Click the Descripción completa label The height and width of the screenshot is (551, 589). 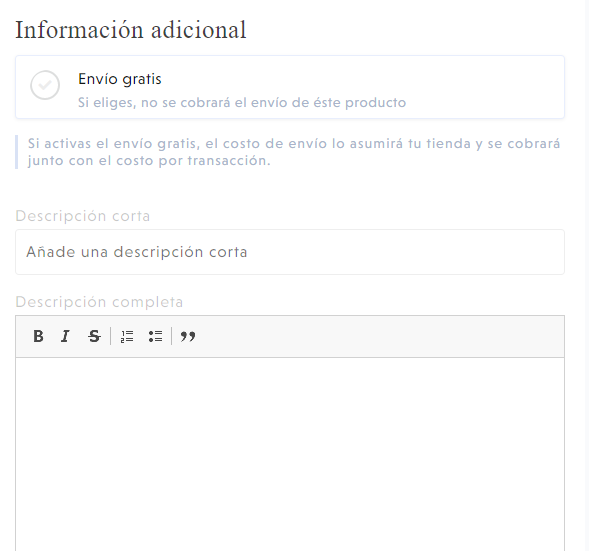99,302
